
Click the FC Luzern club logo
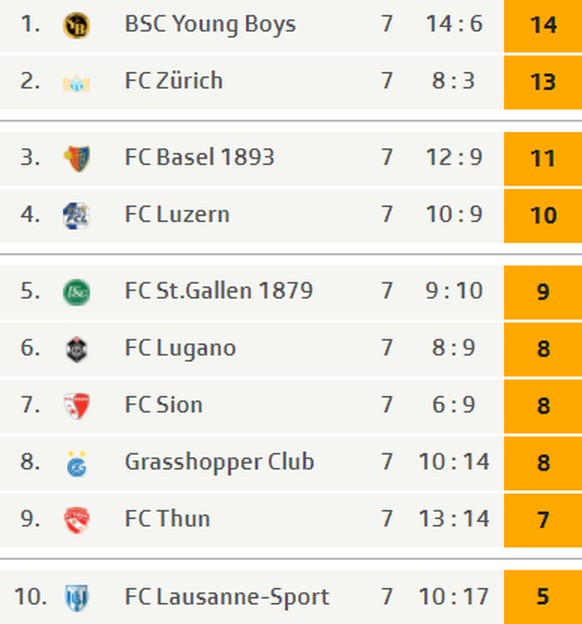click(x=76, y=216)
